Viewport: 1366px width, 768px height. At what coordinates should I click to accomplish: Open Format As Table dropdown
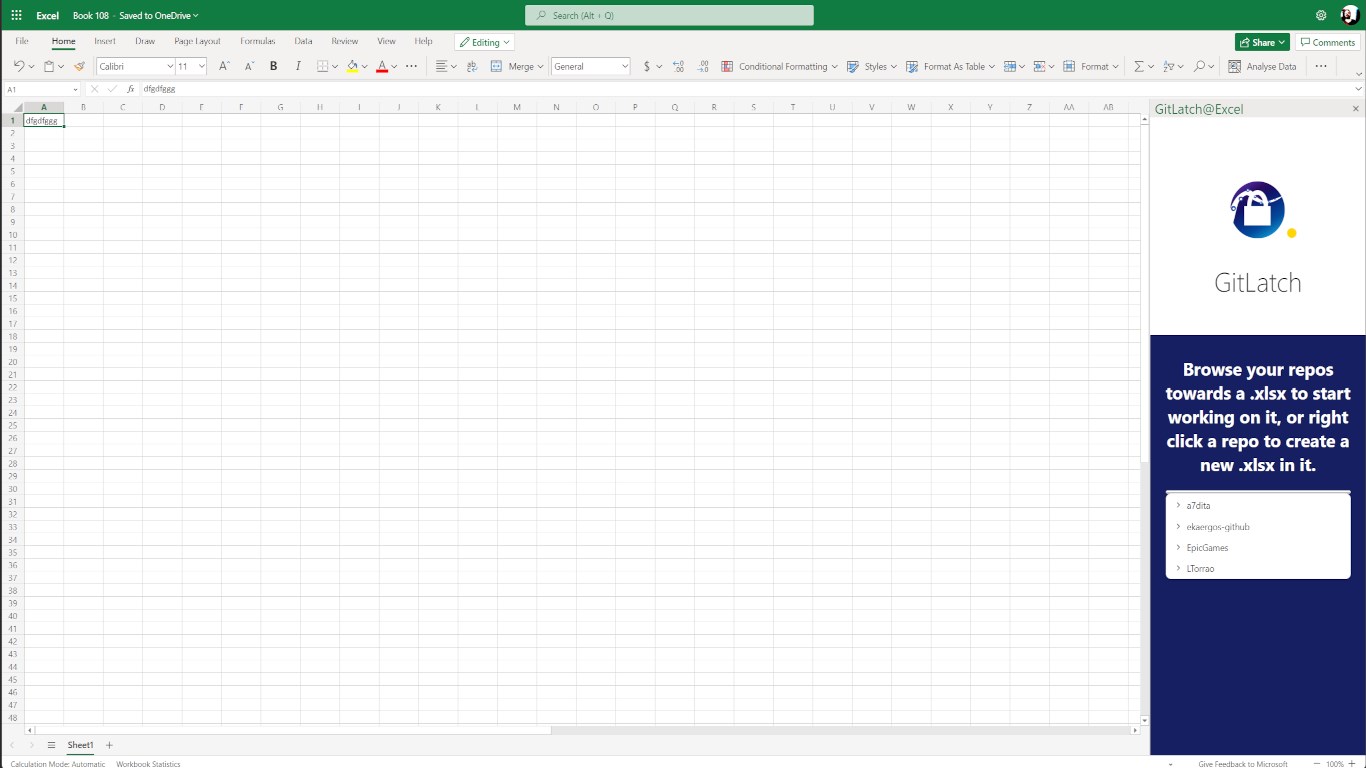(951, 66)
